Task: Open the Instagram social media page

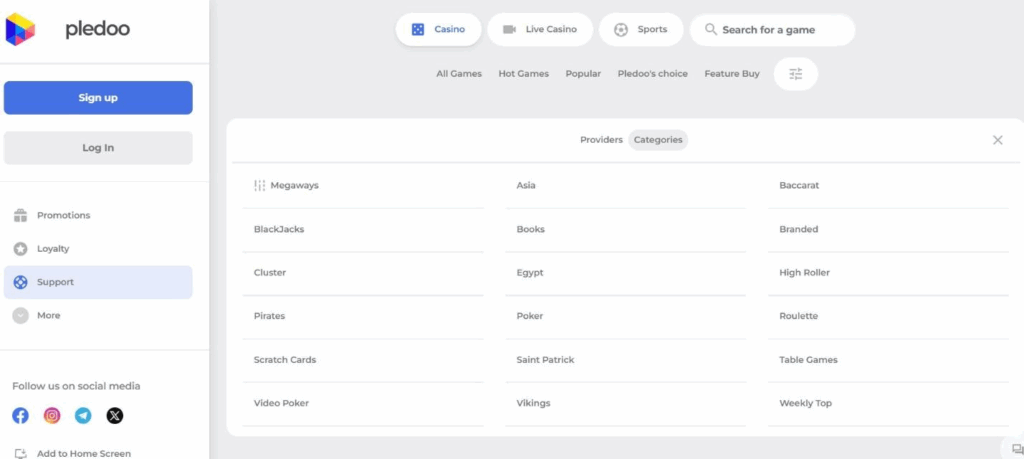Action: point(52,415)
